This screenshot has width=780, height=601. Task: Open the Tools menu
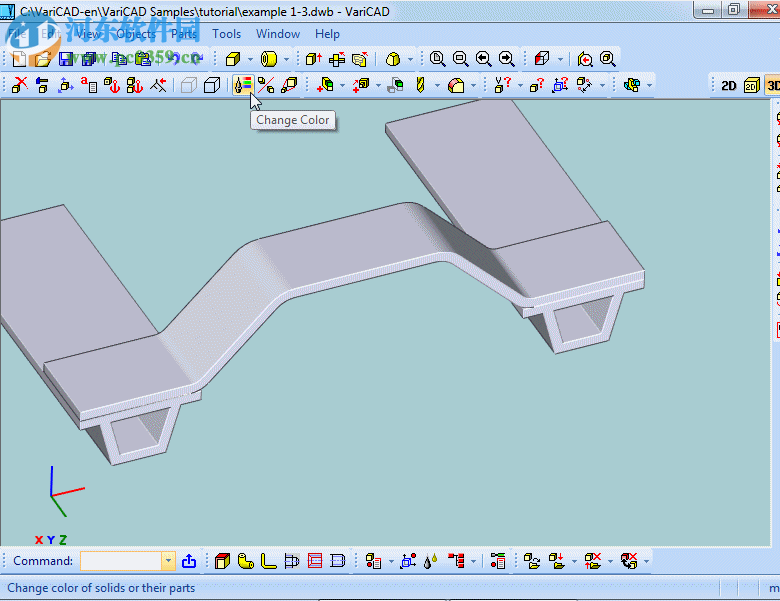click(x=227, y=33)
